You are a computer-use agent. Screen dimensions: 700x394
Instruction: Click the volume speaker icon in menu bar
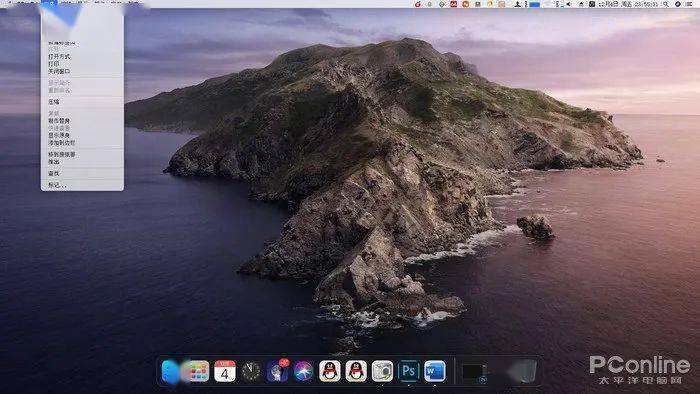click(568, 4)
